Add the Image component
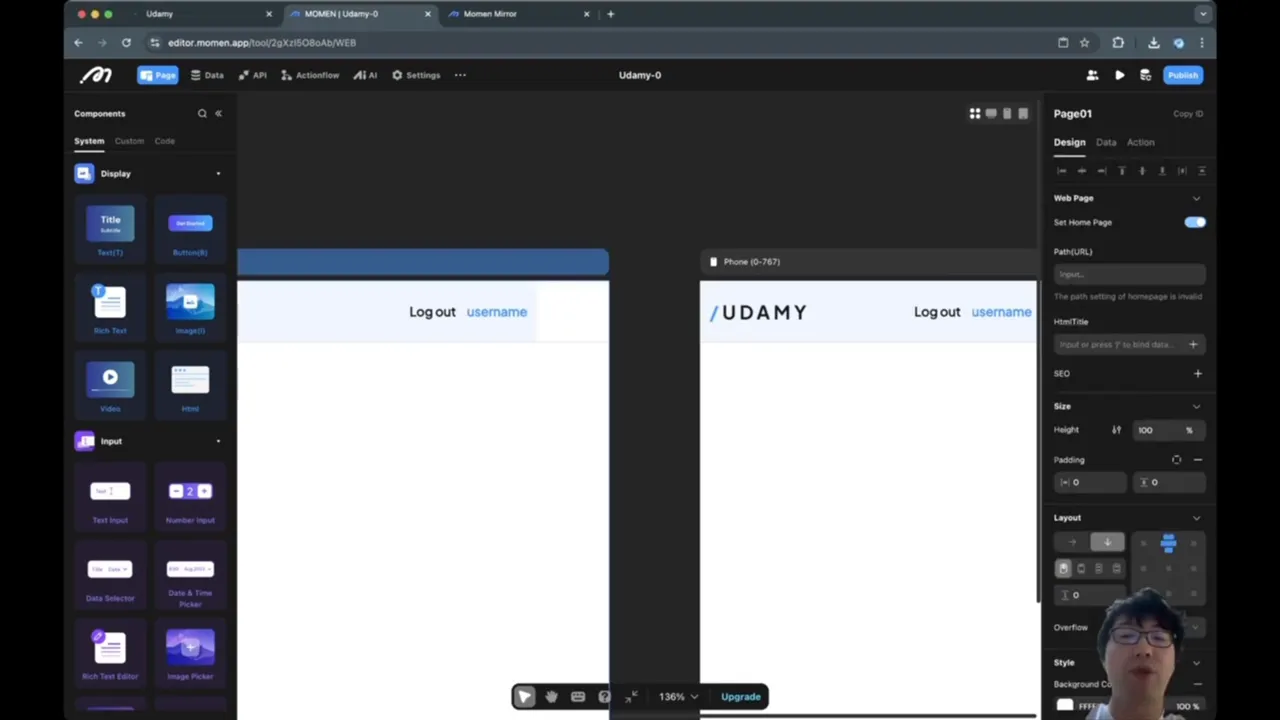1280x720 pixels. [190, 309]
